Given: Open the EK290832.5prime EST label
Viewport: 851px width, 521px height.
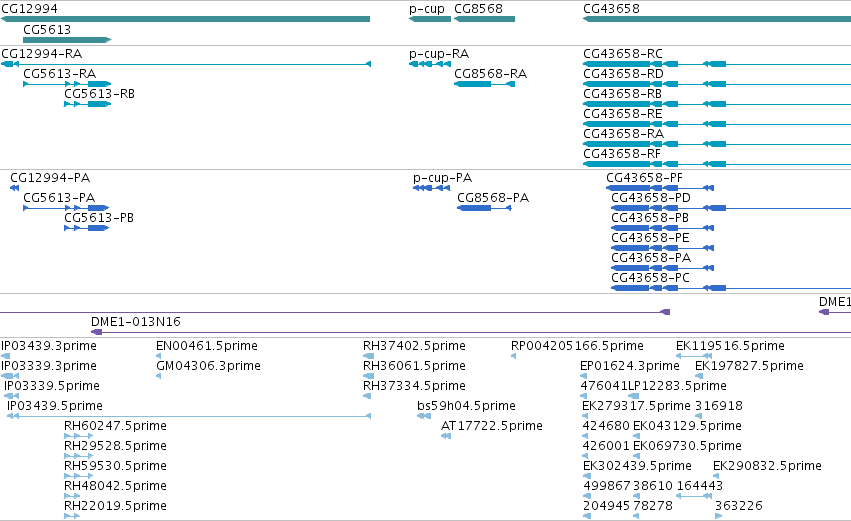Looking at the screenshot, I should point(767,467).
